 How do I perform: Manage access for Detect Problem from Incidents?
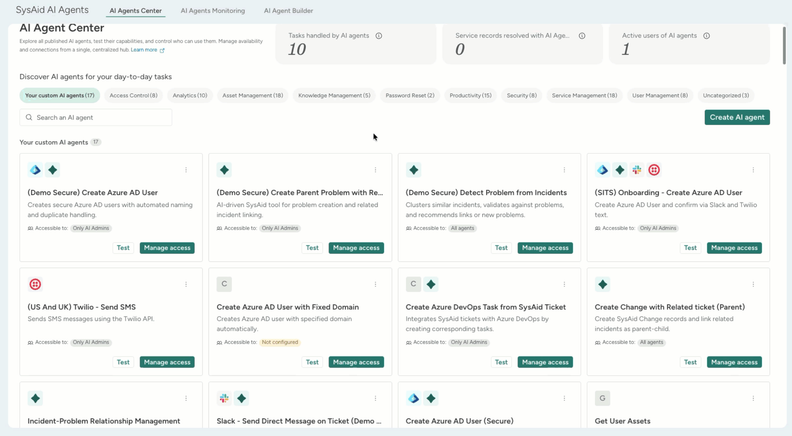coord(545,248)
